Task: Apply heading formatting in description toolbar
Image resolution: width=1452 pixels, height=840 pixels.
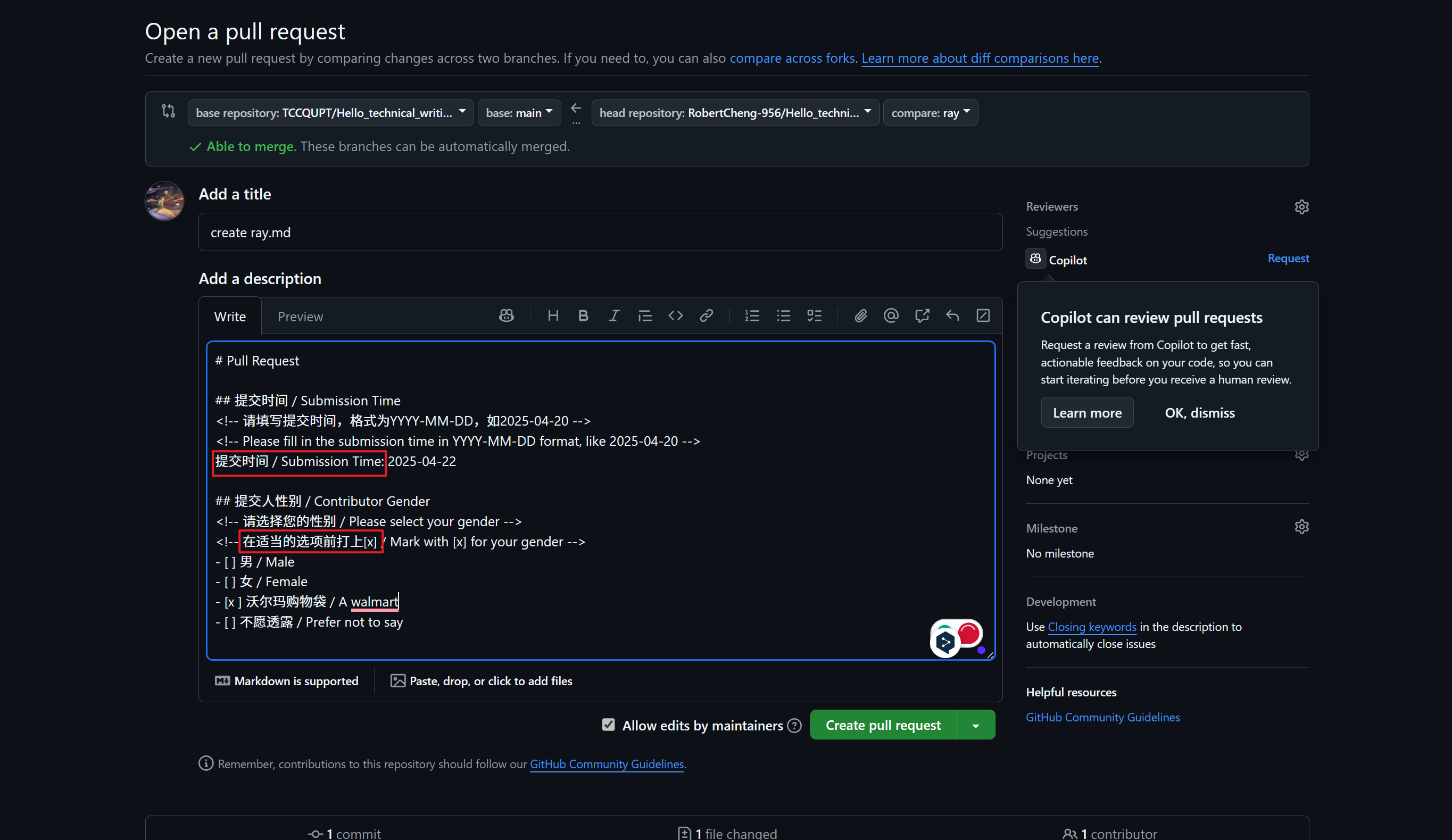Action: tap(553, 315)
